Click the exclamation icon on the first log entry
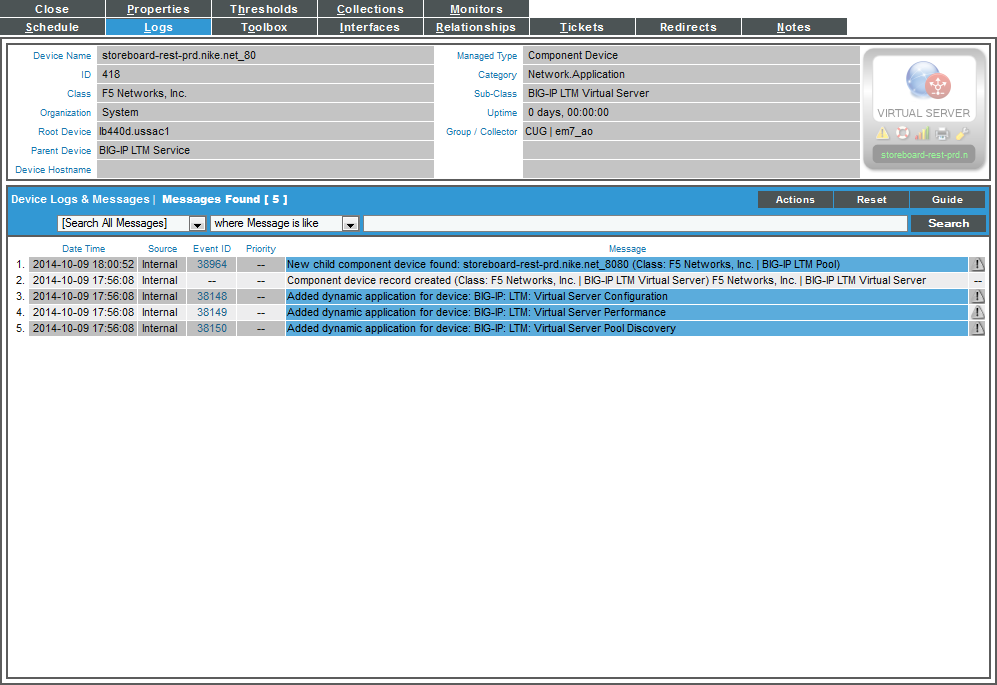Screen dimensions: 997x685 (977, 264)
